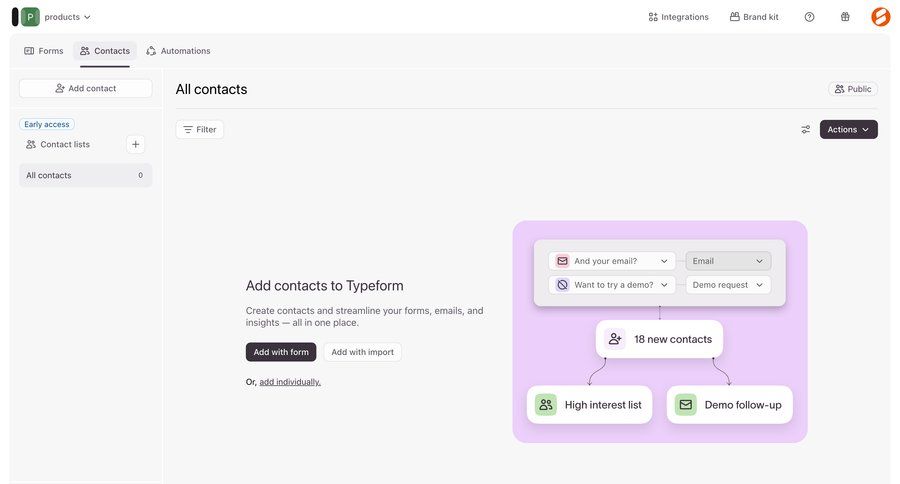Select the Contacts tab
The height and width of the screenshot is (484, 900).
pyautogui.click(x=105, y=51)
